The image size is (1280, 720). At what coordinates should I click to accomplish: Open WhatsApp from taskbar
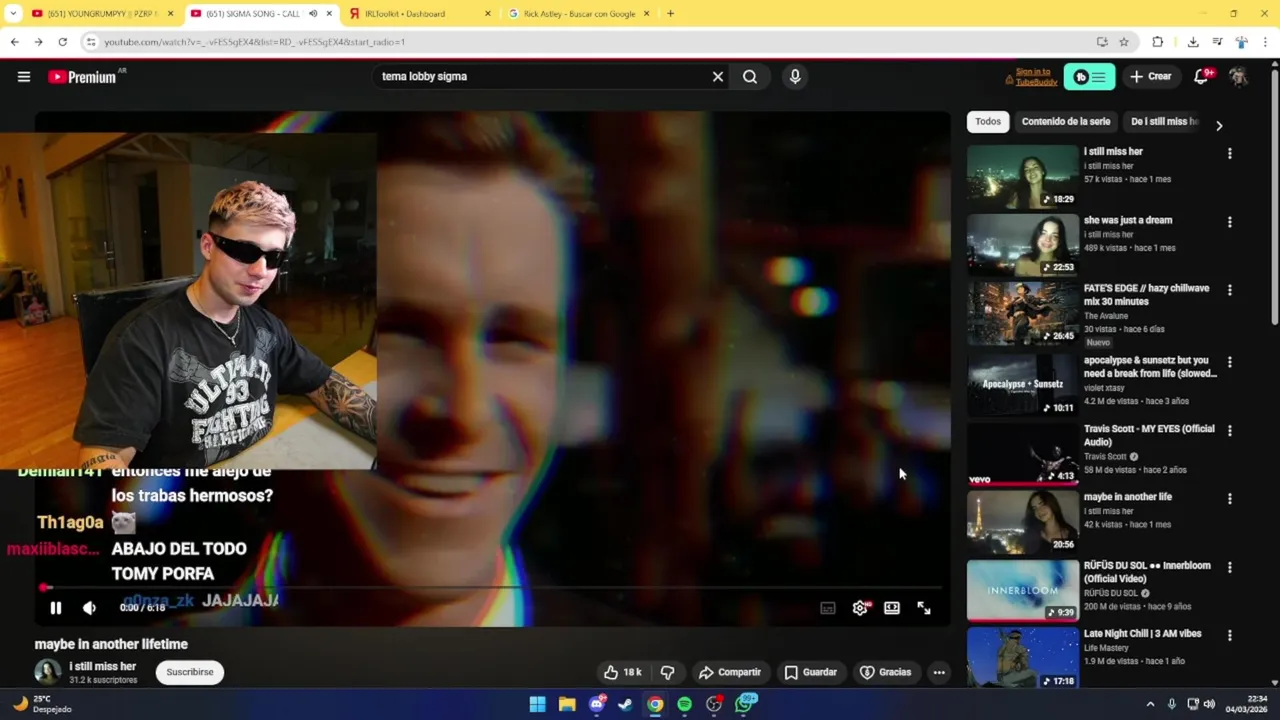pyautogui.click(x=744, y=704)
